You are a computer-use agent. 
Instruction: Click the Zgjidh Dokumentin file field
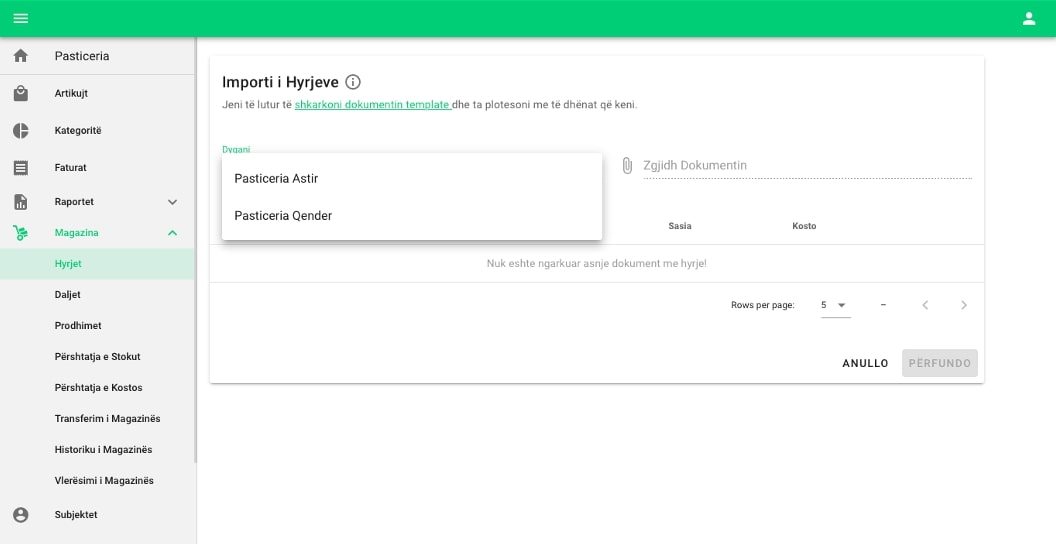coord(805,166)
